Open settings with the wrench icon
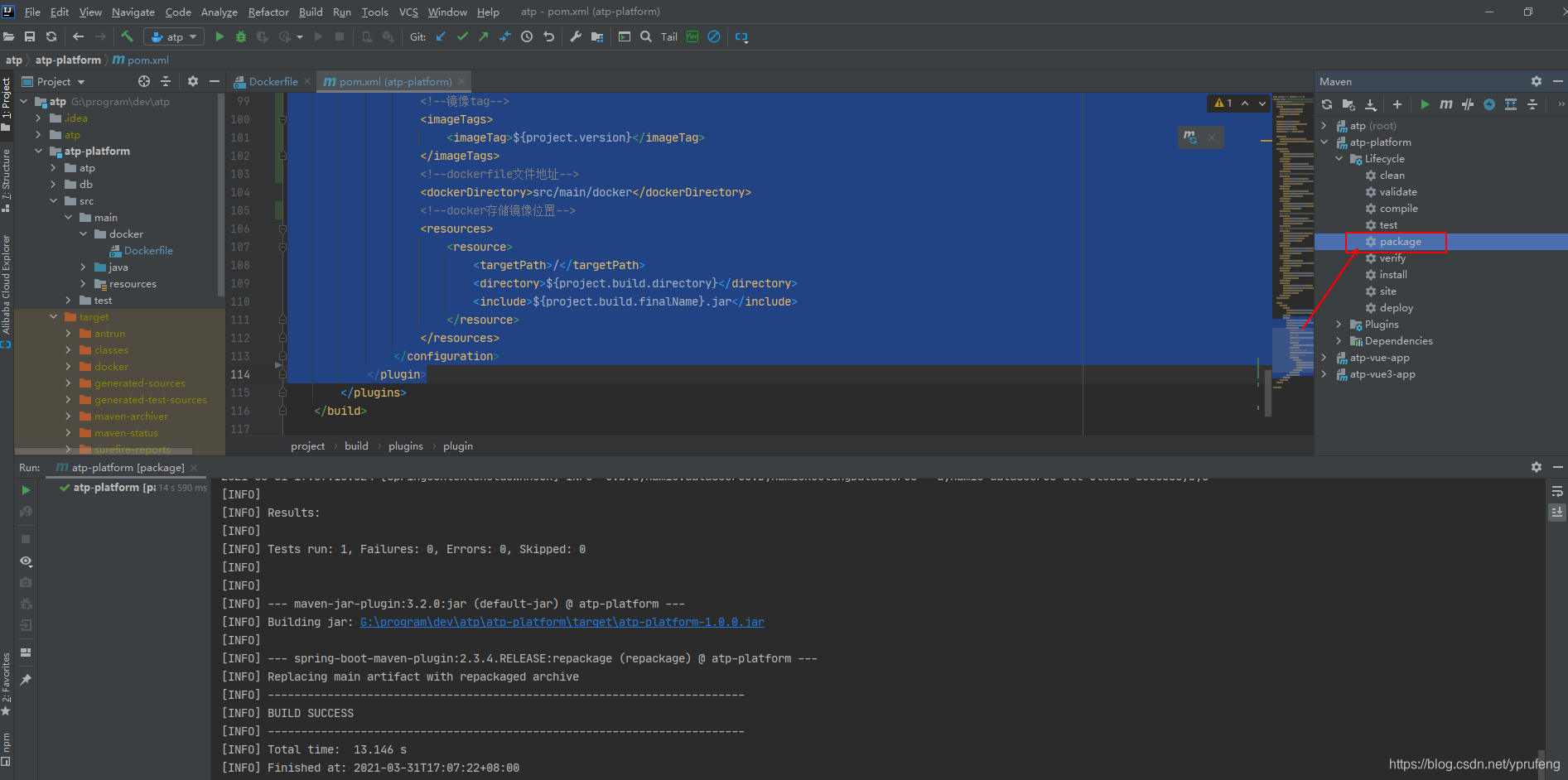This screenshot has height=780, width=1568. pyautogui.click(x=576, y=37)
